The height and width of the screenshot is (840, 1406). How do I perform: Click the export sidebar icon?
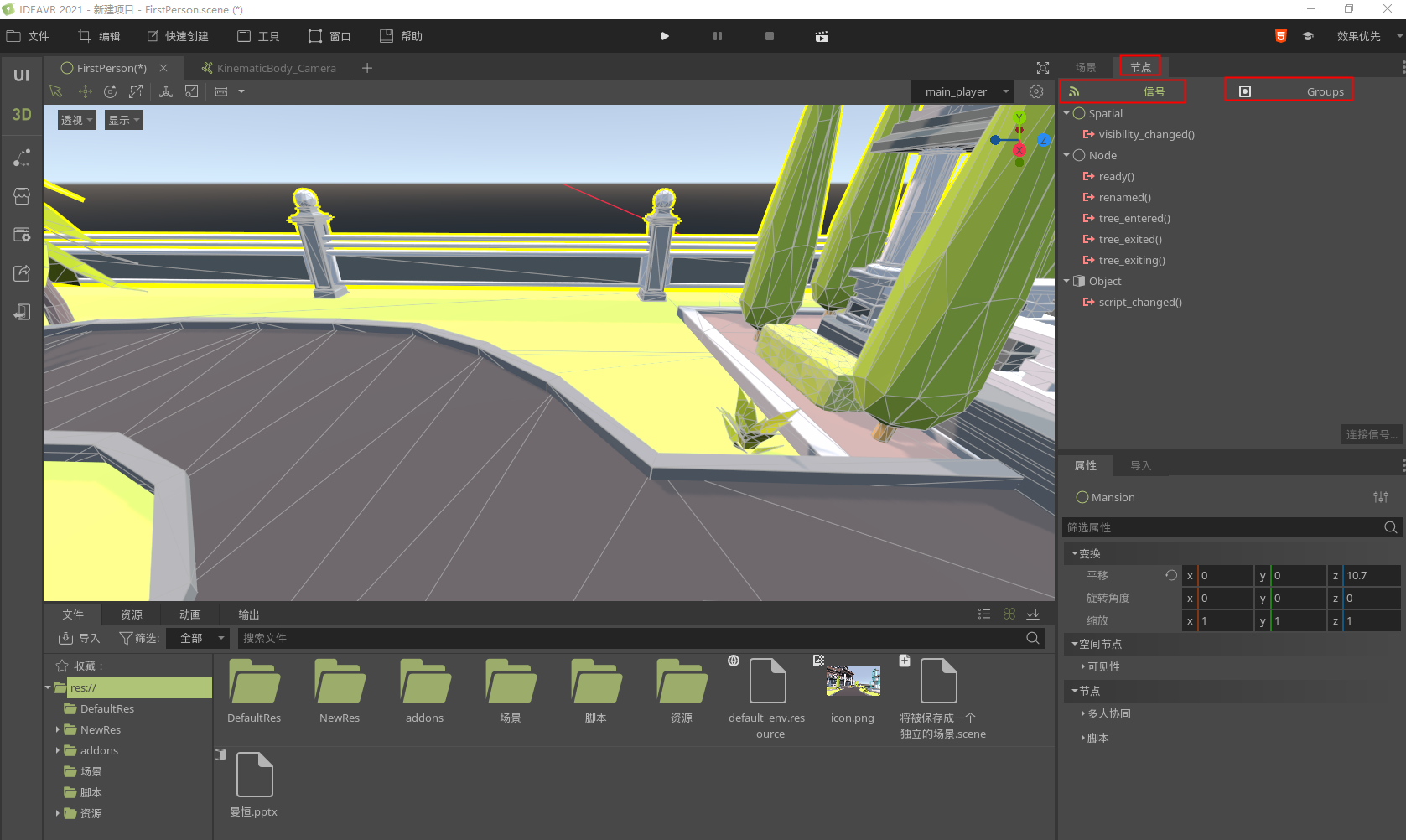(x=22, y=273)
